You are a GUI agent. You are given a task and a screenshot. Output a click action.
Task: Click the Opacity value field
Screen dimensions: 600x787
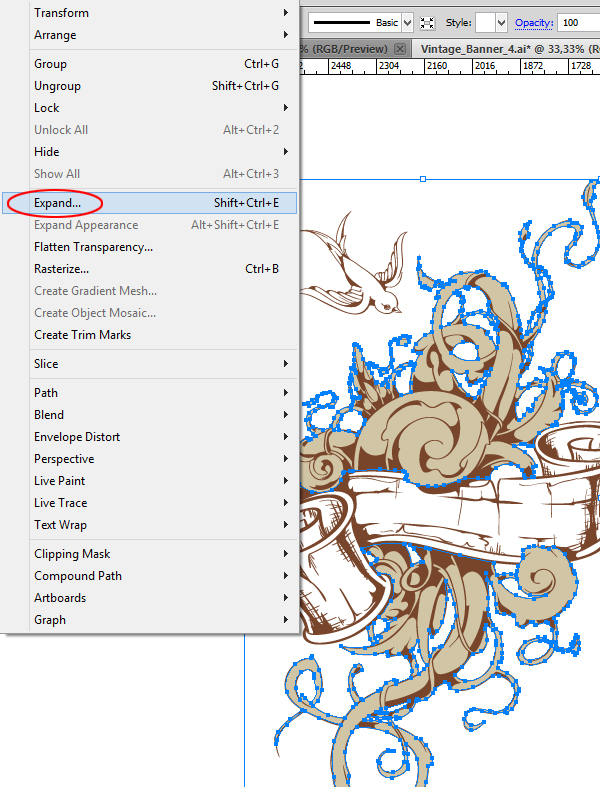578,23
